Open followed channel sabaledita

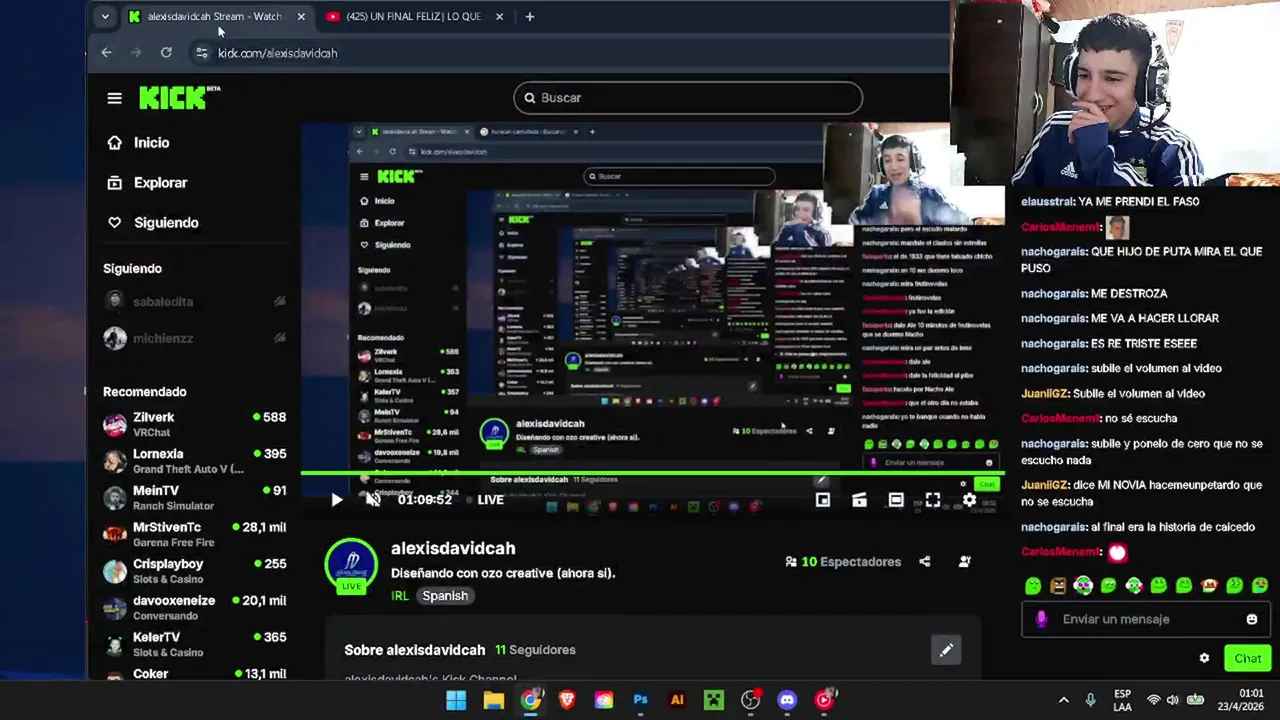195,301
